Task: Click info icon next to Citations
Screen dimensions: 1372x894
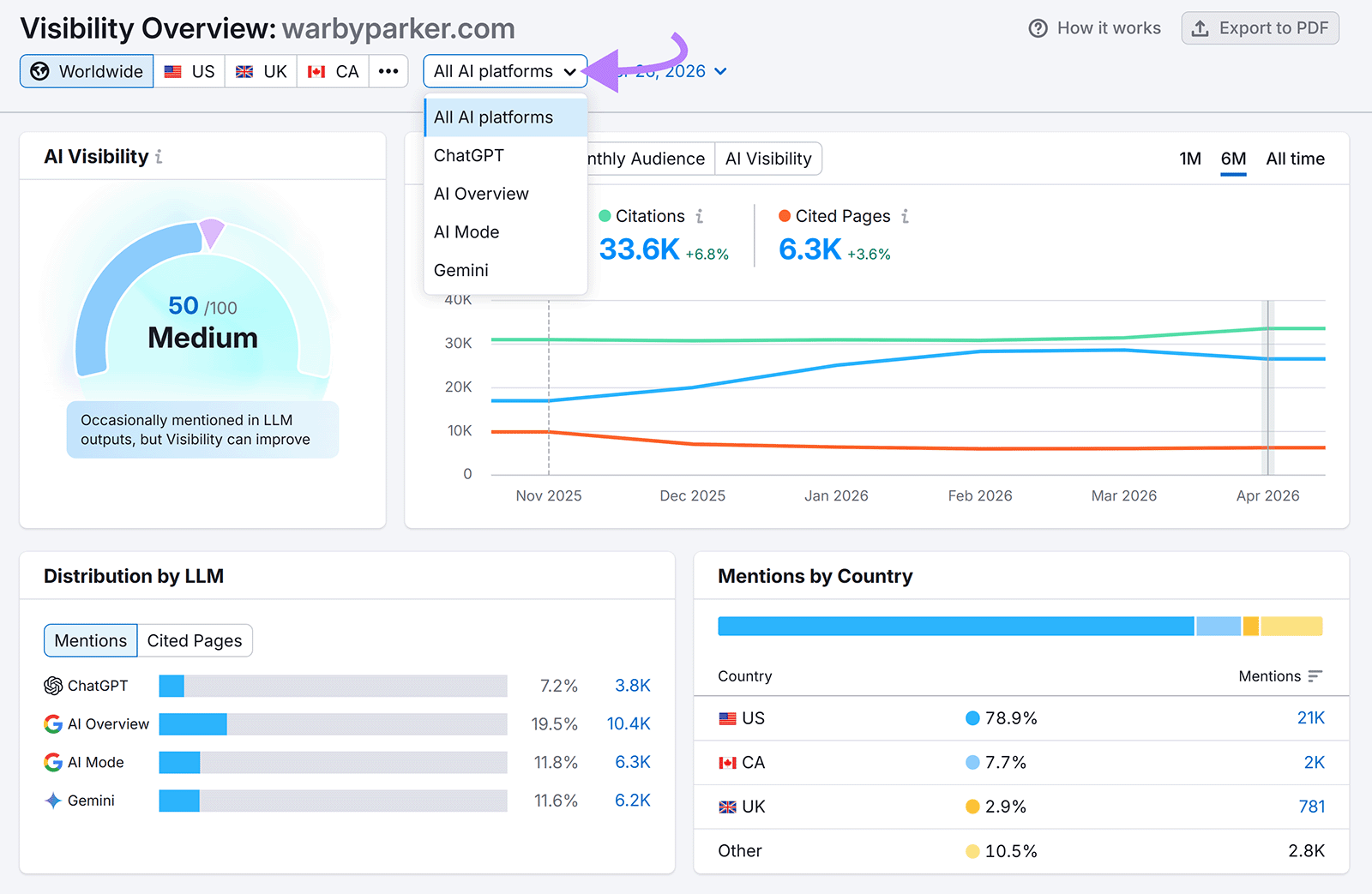Action: coord(700,216)
